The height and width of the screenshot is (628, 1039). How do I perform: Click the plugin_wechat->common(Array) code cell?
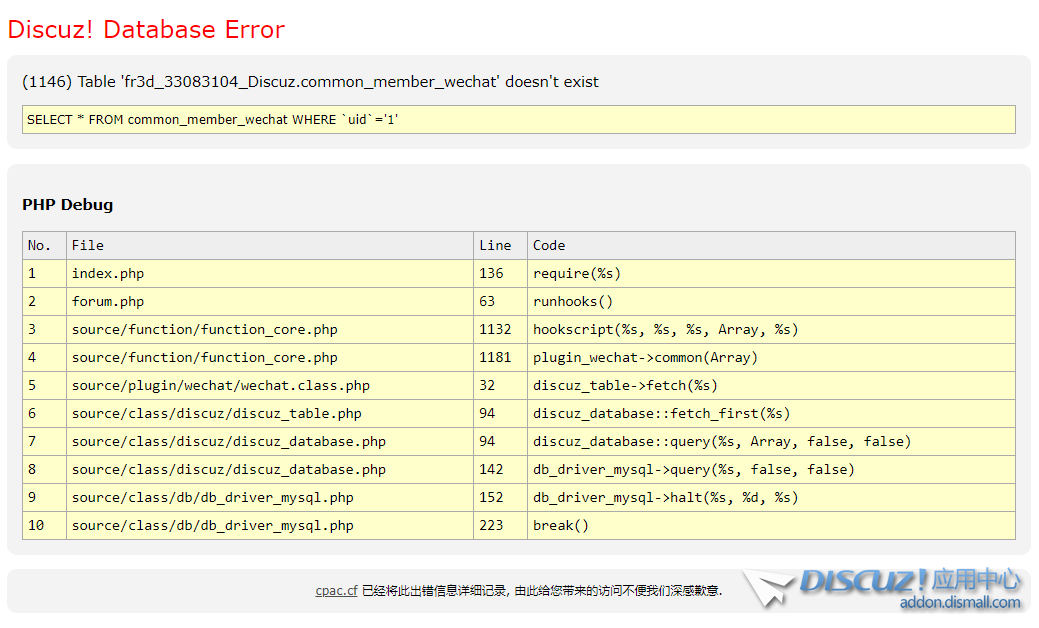click(645, 357)
